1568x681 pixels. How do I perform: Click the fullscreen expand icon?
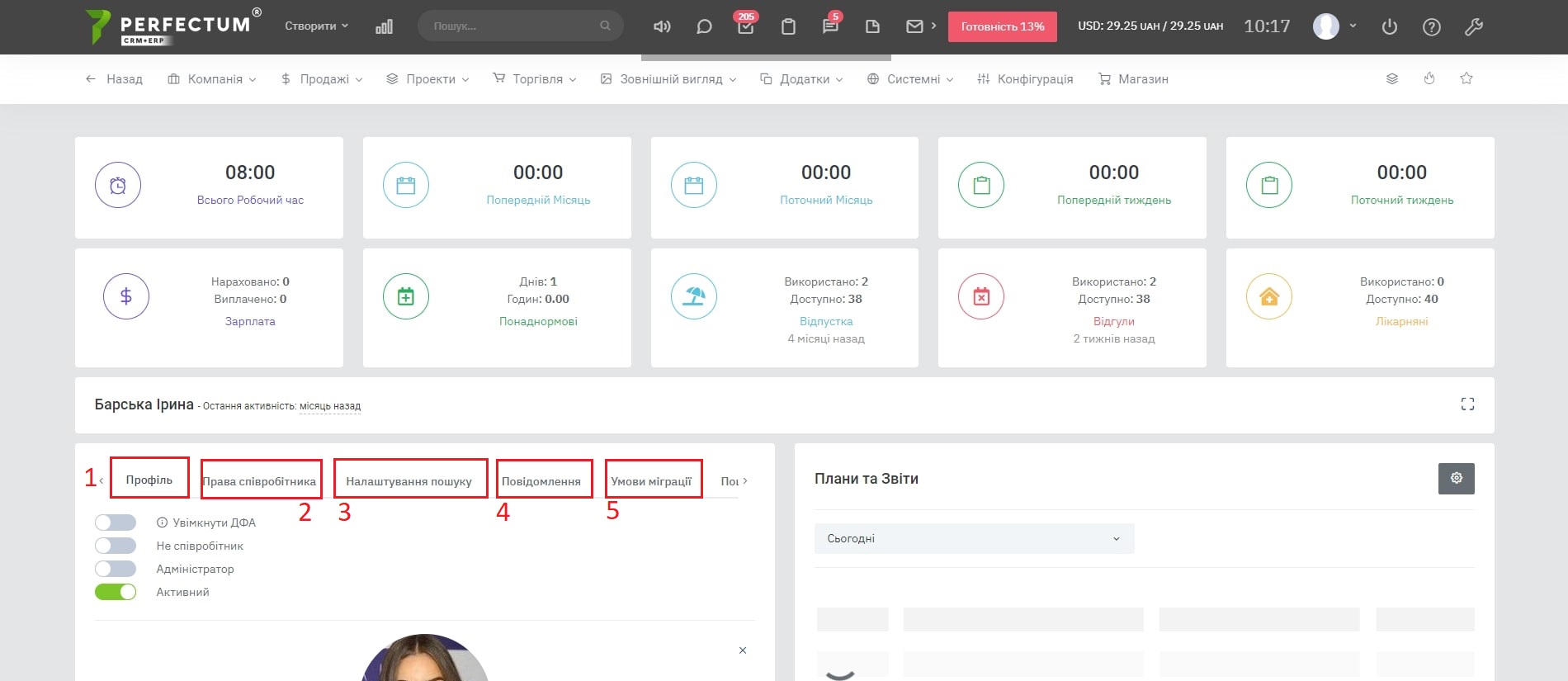coord(1467,404)
